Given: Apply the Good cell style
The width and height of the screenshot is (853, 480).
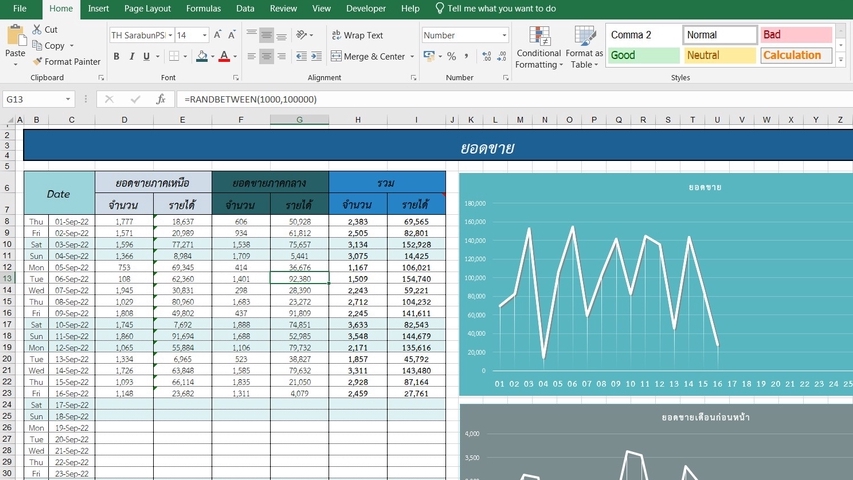Looking at the screenshot, I should click(x=644, y=55).
